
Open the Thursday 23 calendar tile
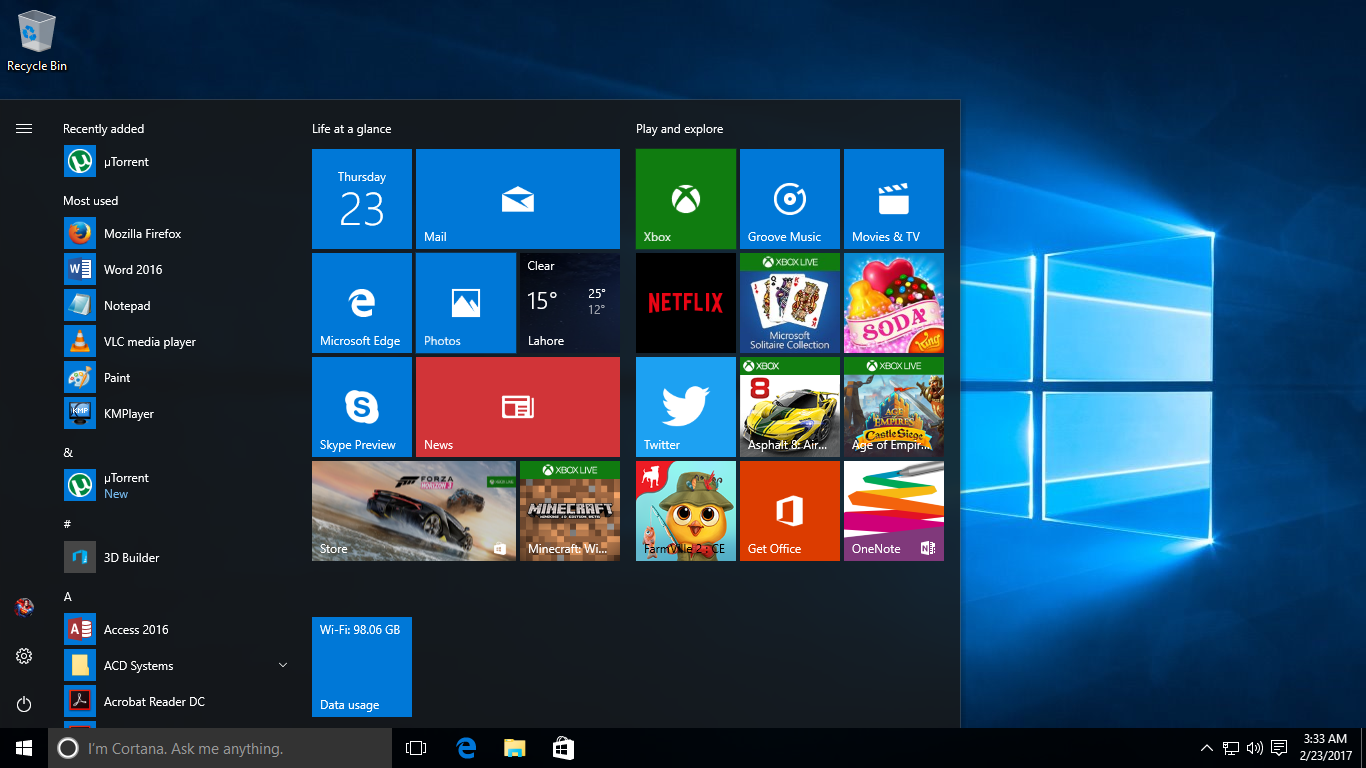pyautogui.click(x=362, y=199)
